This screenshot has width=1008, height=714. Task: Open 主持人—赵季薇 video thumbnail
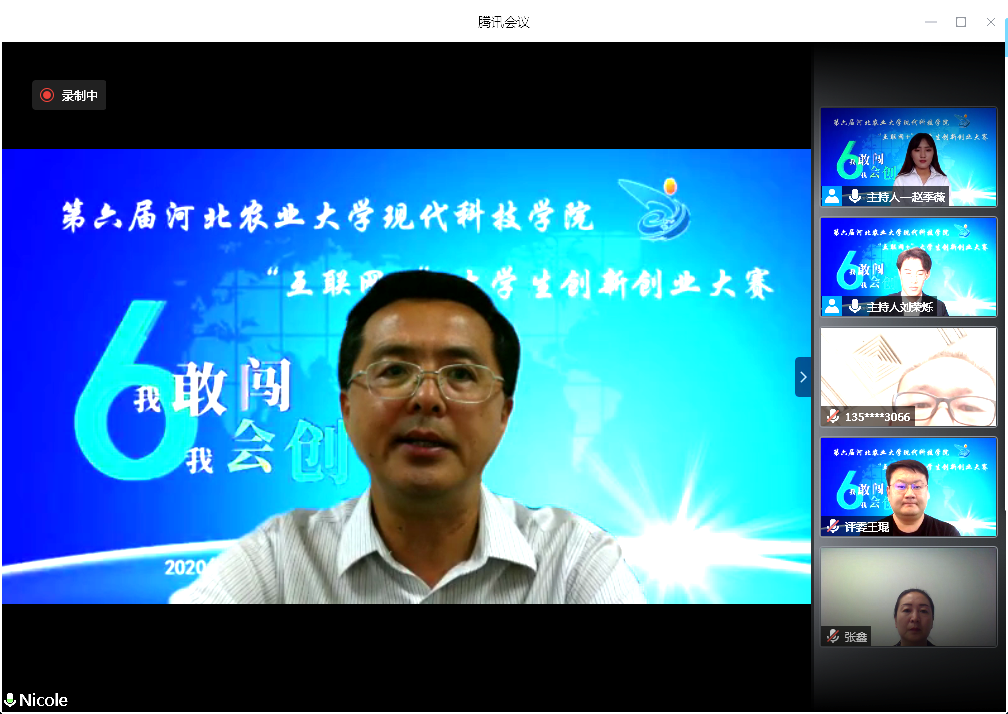tap(908, 157)
